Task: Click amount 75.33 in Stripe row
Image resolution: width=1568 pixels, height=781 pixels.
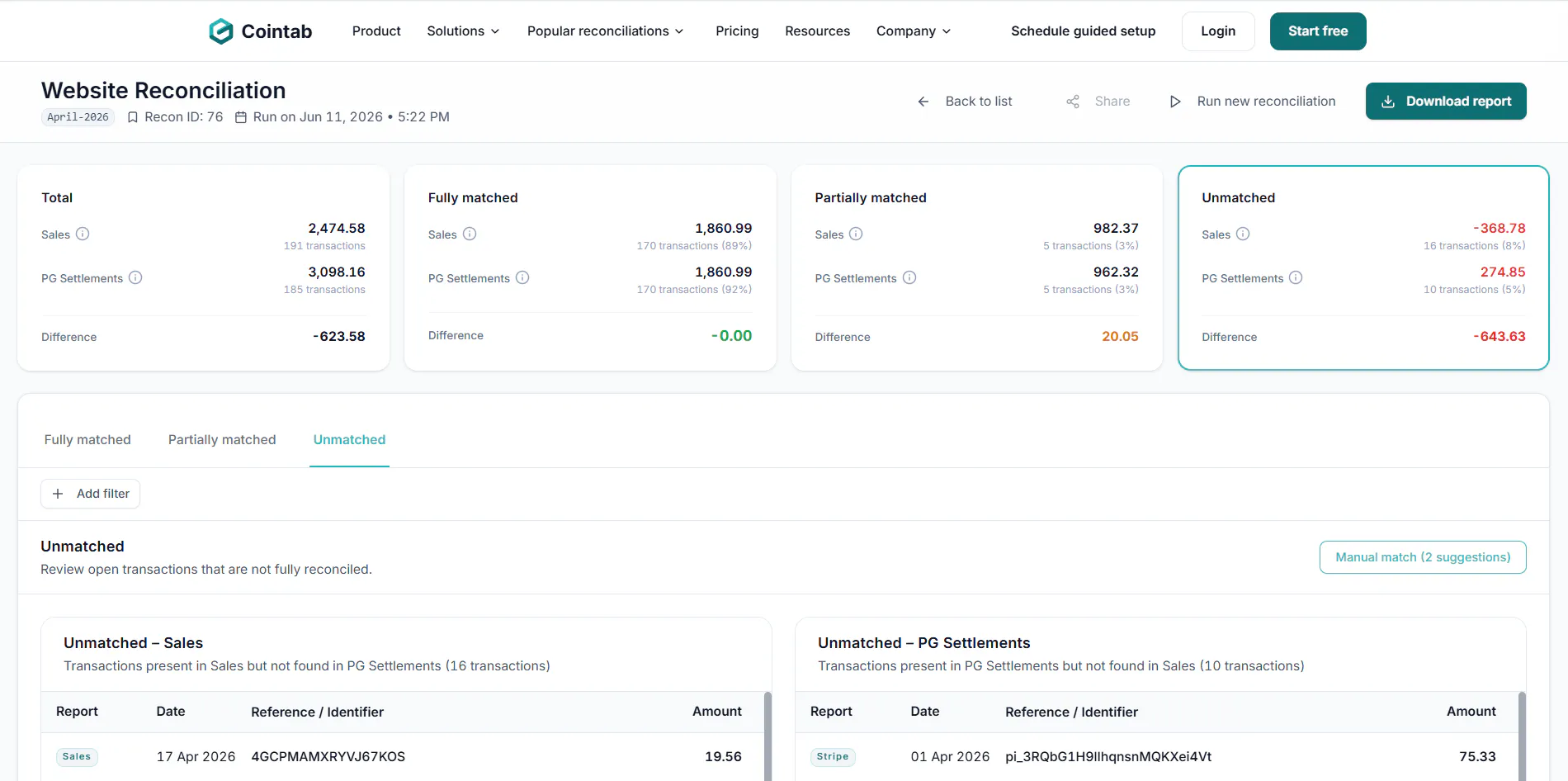Action: coord(1477,757)
